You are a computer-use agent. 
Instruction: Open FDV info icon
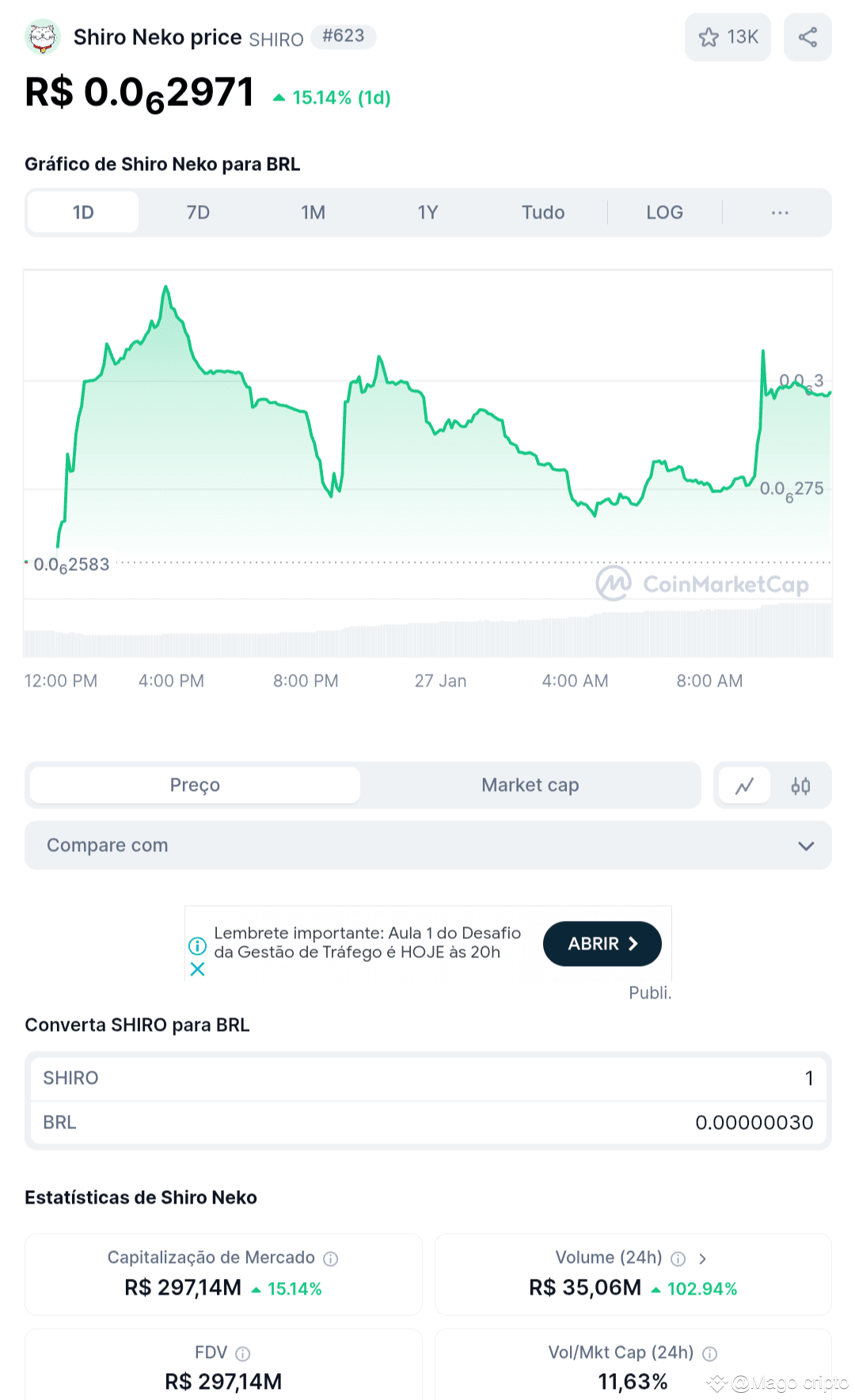click(243, 1353)
